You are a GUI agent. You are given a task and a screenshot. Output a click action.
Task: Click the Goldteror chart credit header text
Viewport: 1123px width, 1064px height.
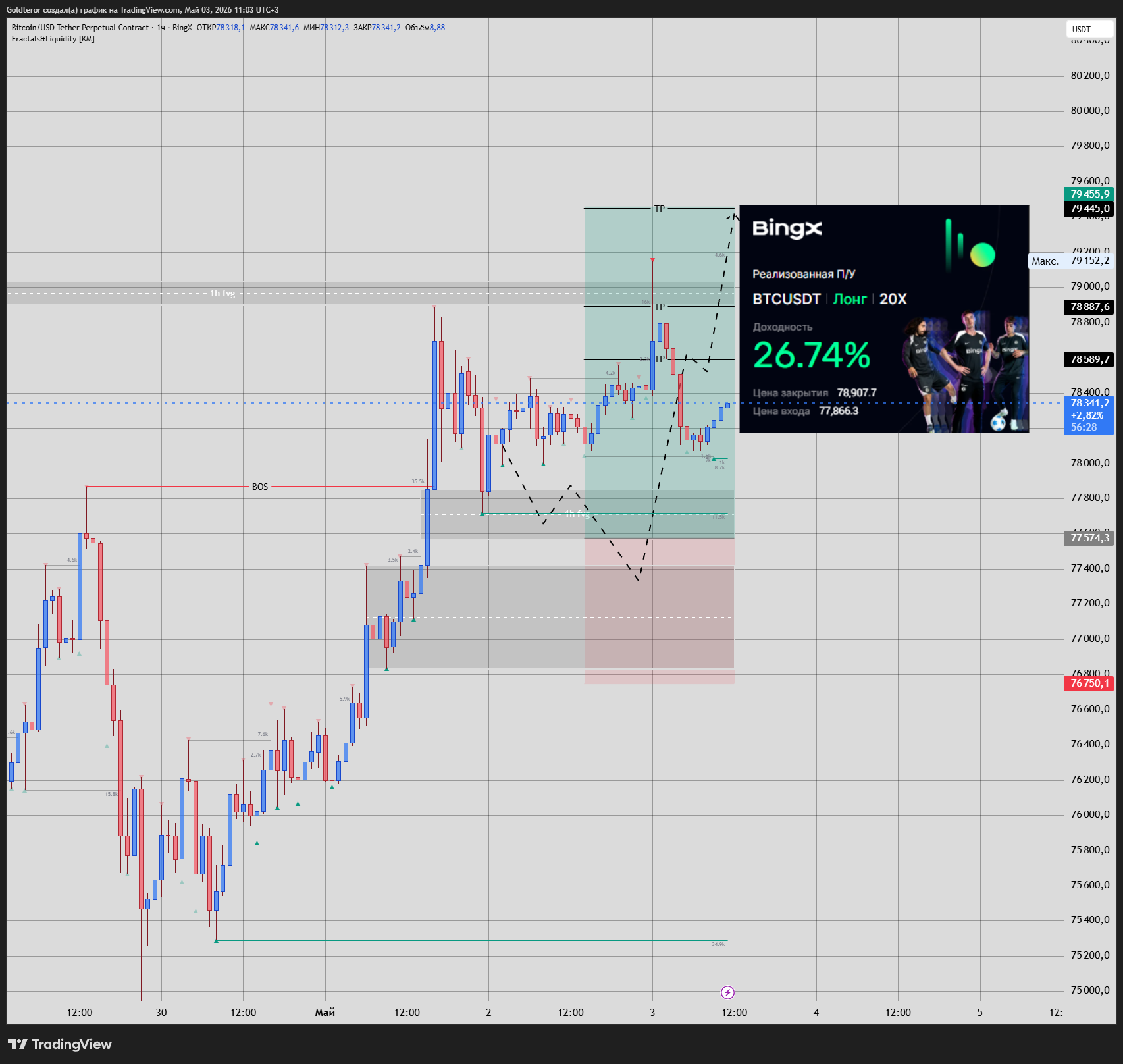[x=142, y=10]
